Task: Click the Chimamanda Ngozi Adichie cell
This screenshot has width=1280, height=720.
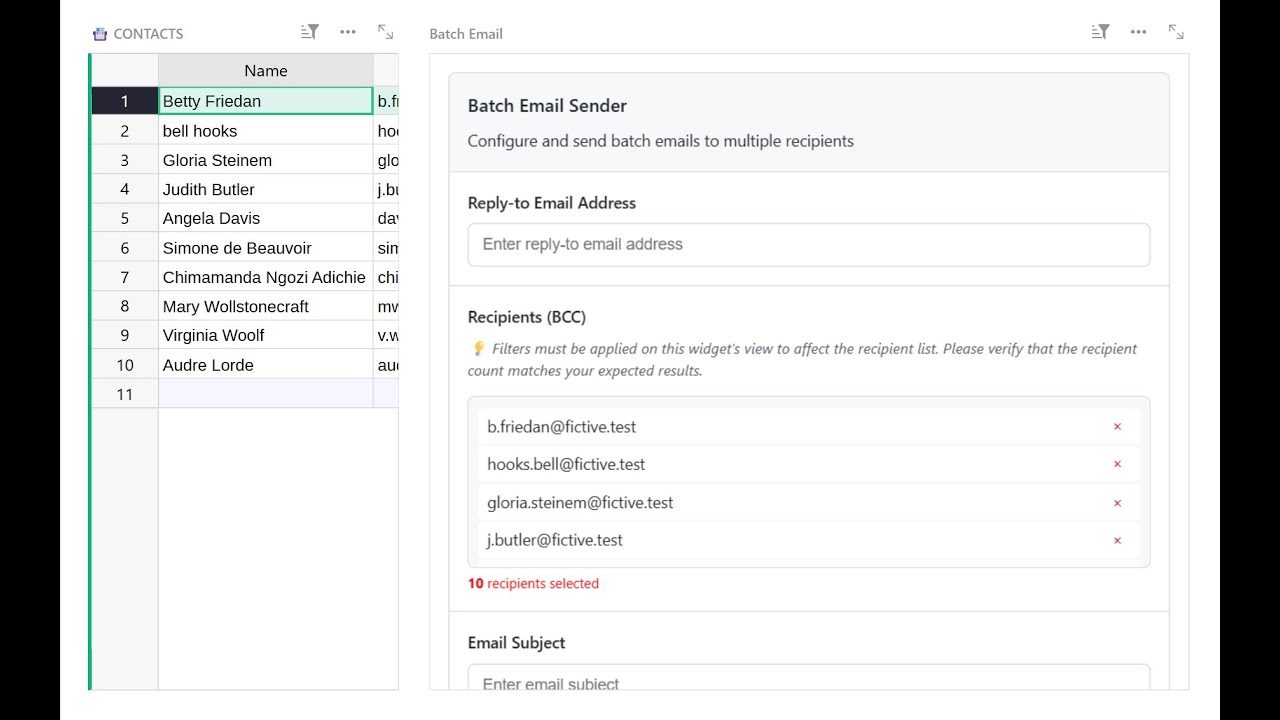Action: point(265,277)
